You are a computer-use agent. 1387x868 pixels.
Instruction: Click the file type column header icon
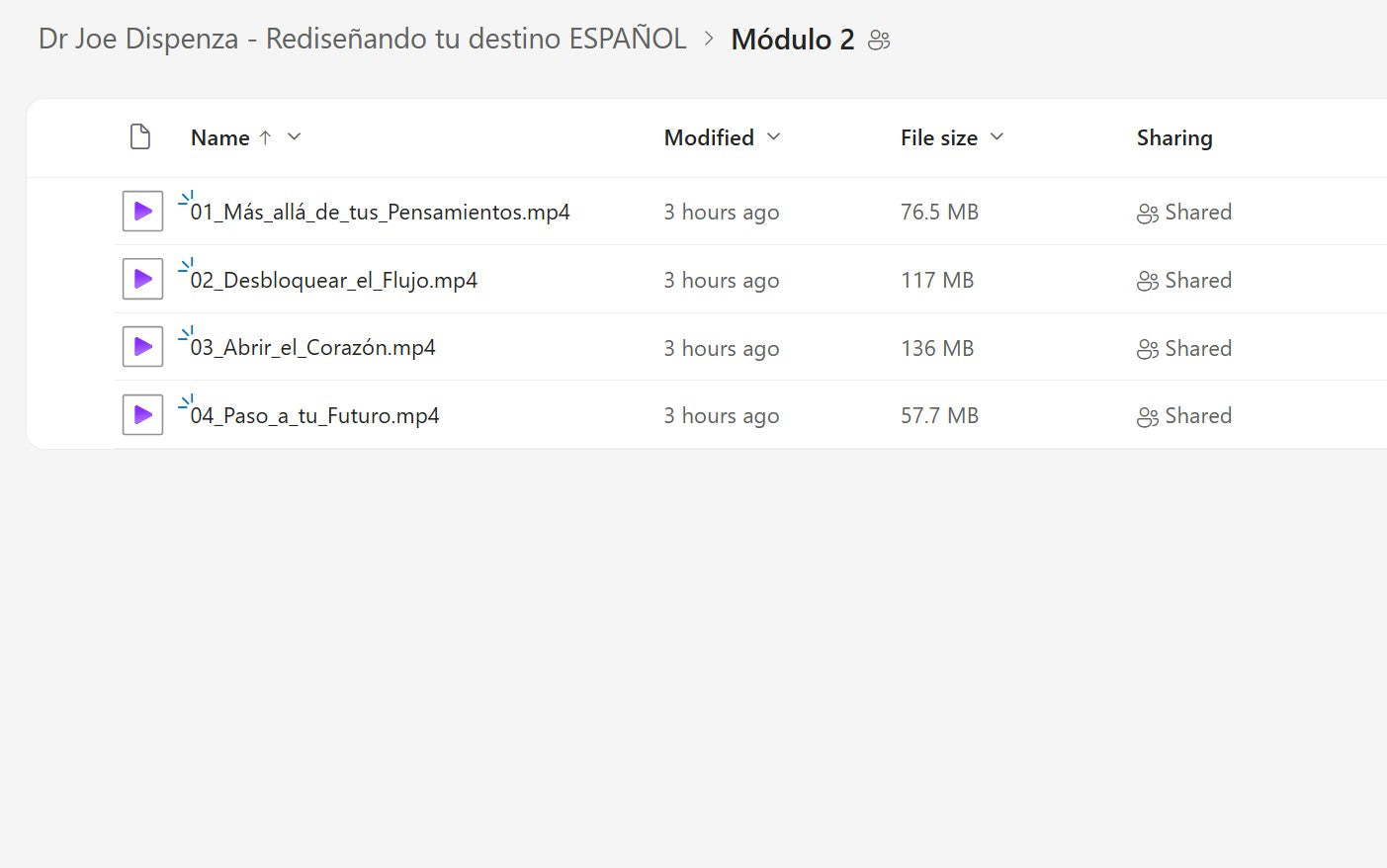(140, 136)
